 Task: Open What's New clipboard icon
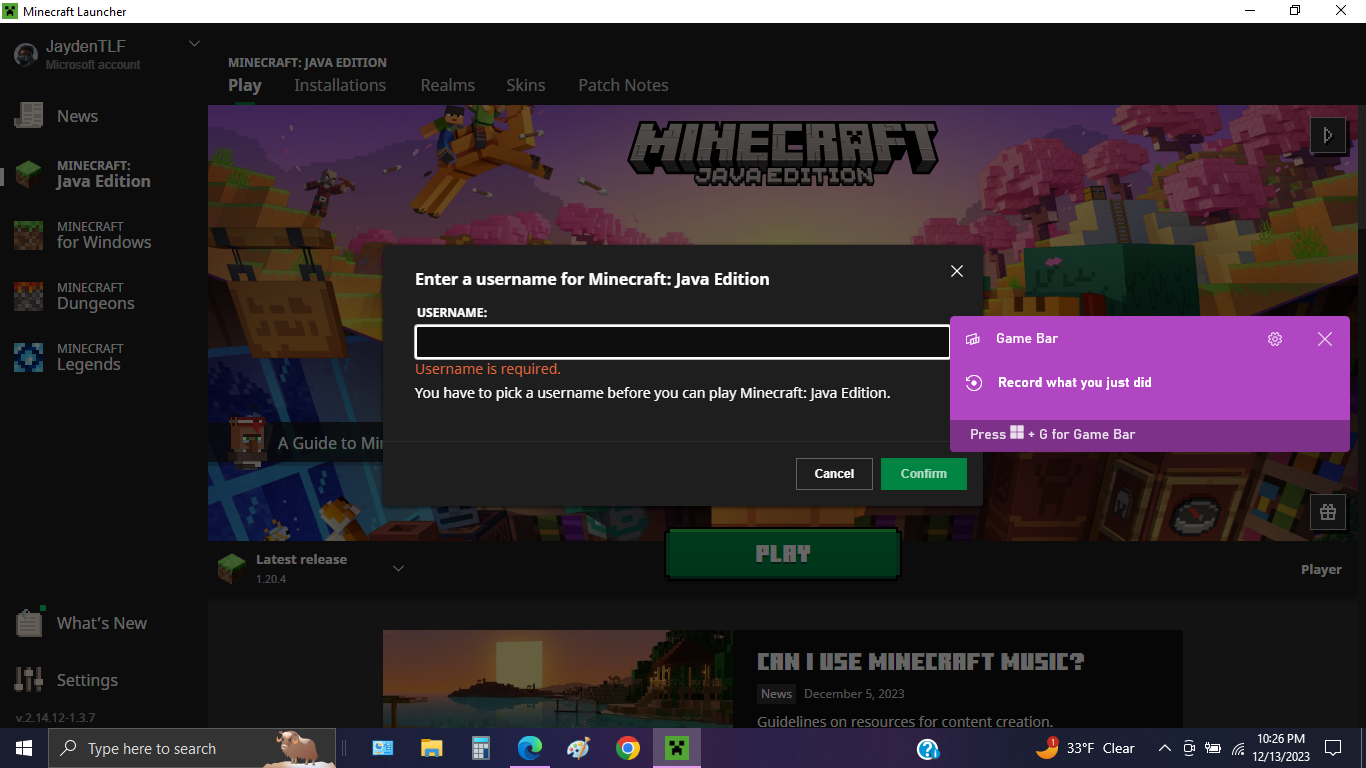click(x=29, y=623)
